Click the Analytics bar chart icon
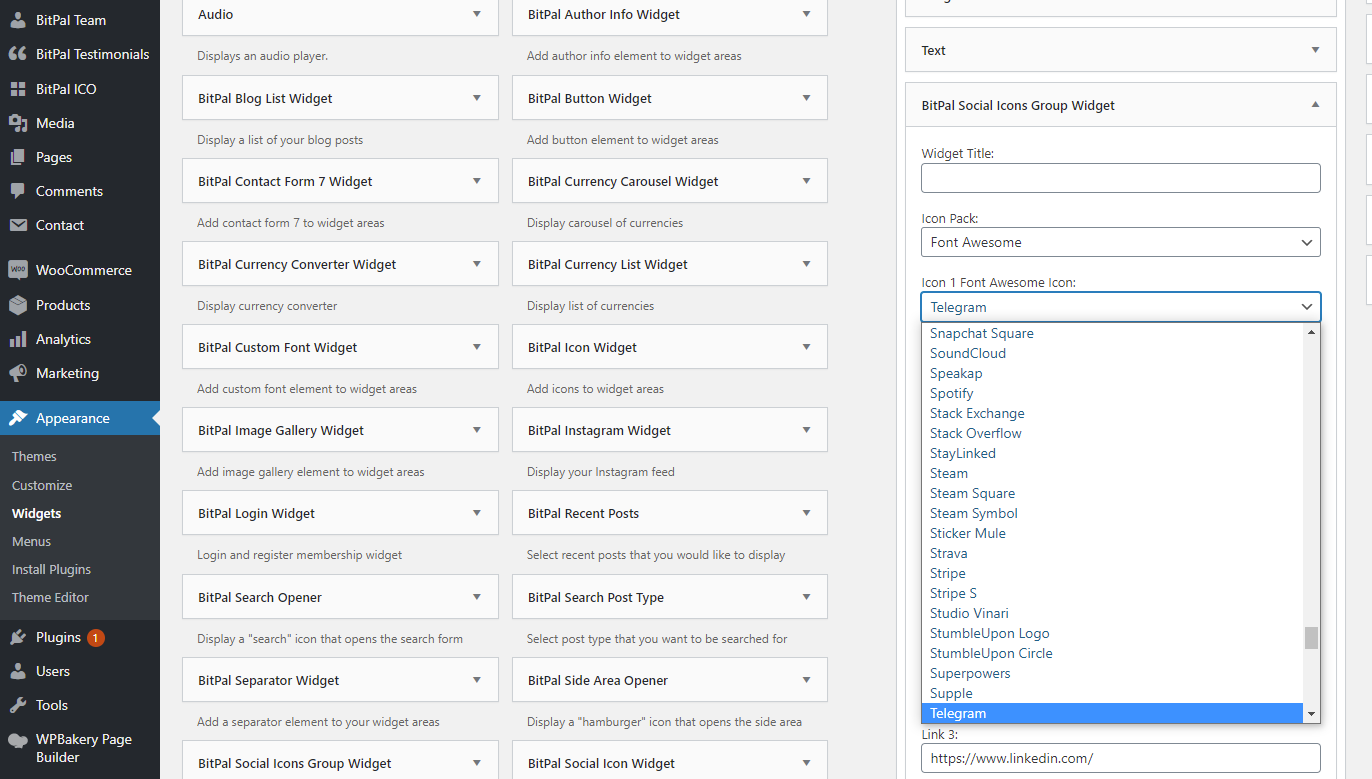Screen dimensions: 1372x779 (18, 339)
